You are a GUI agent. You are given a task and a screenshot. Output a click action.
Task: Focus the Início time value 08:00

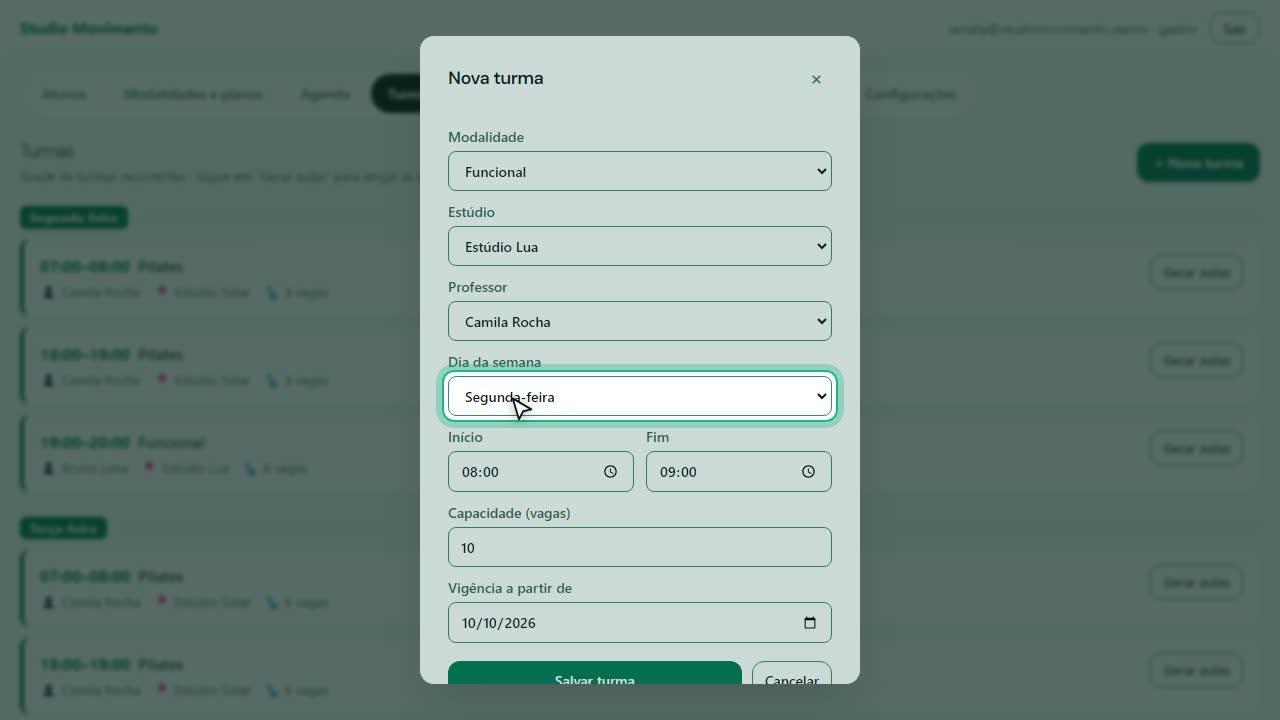(480, 472)
